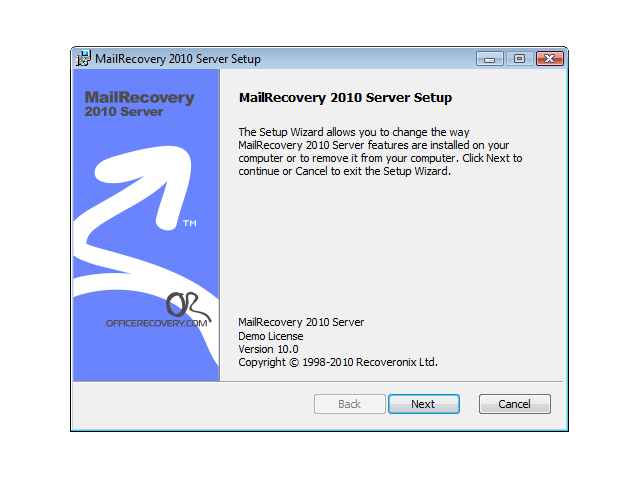Screen dimensions: 640x480
Task: Click the "Version 10.0" text
Action: [x=268, y=349]
